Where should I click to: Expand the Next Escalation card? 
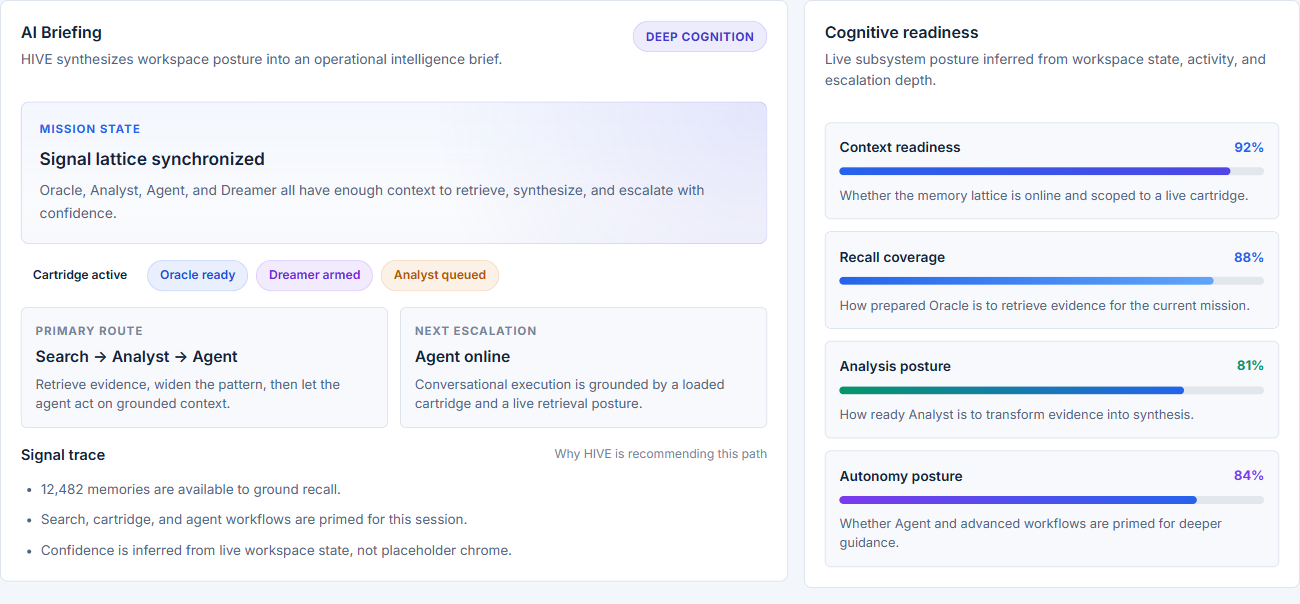(x=583, y=367)
